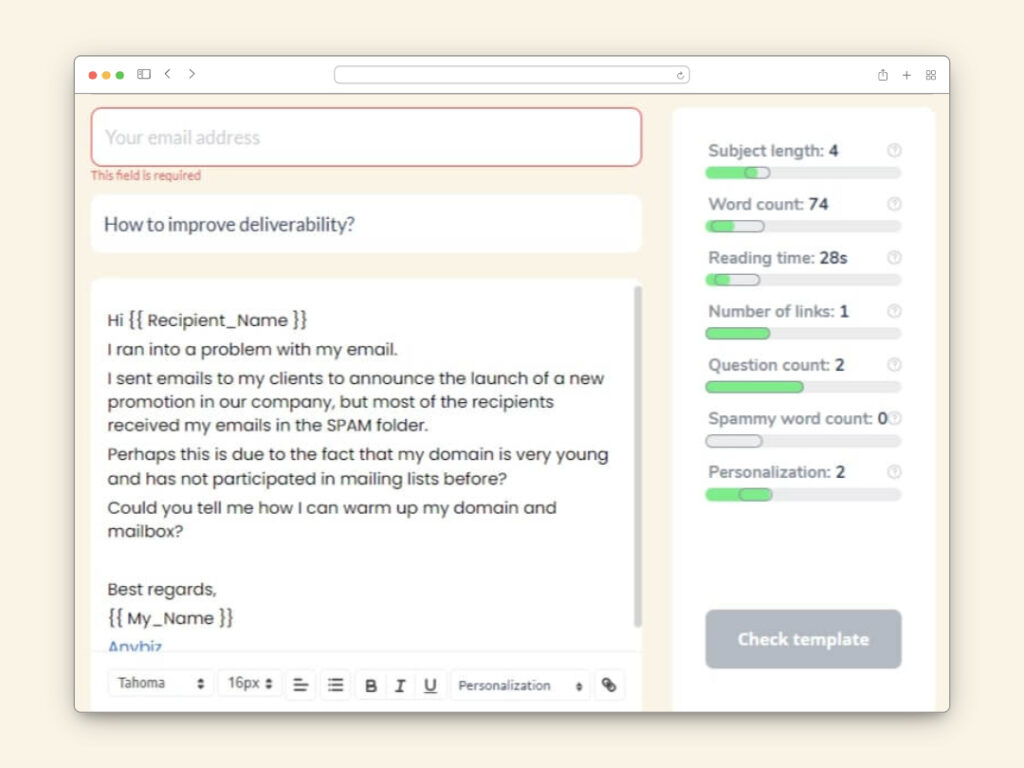Reload the page from the address bar
1024x768 pixels.
680,75
